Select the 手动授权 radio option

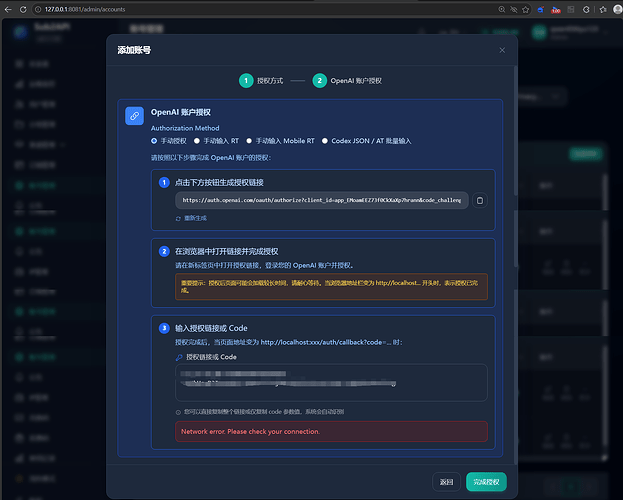154,141
